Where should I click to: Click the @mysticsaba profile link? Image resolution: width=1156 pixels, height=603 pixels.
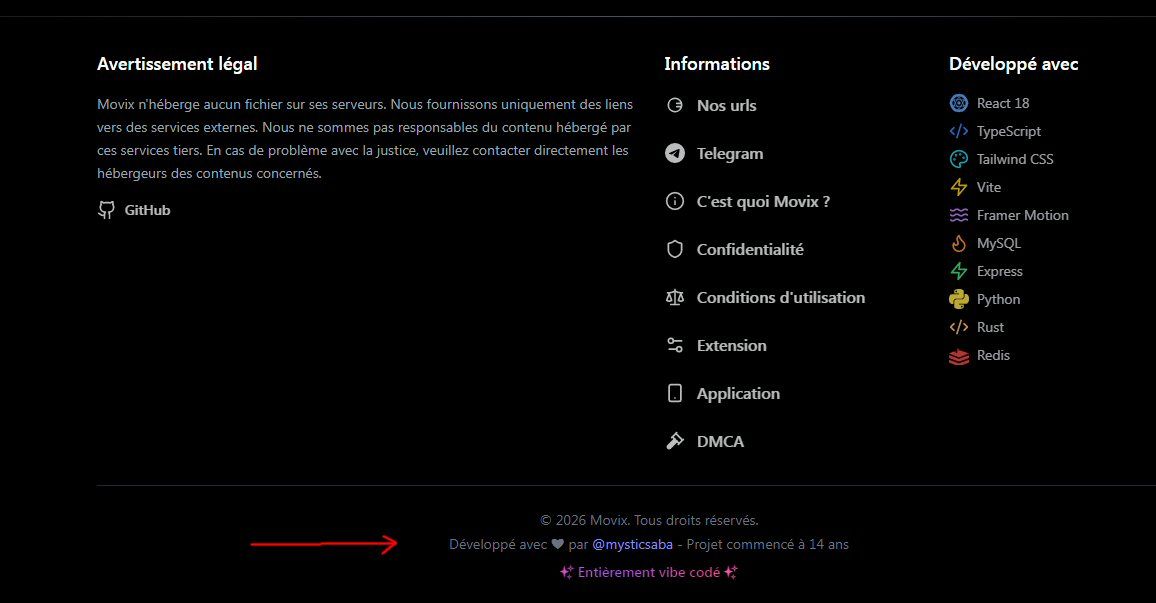pyautogui.click(x=632, y=544)
